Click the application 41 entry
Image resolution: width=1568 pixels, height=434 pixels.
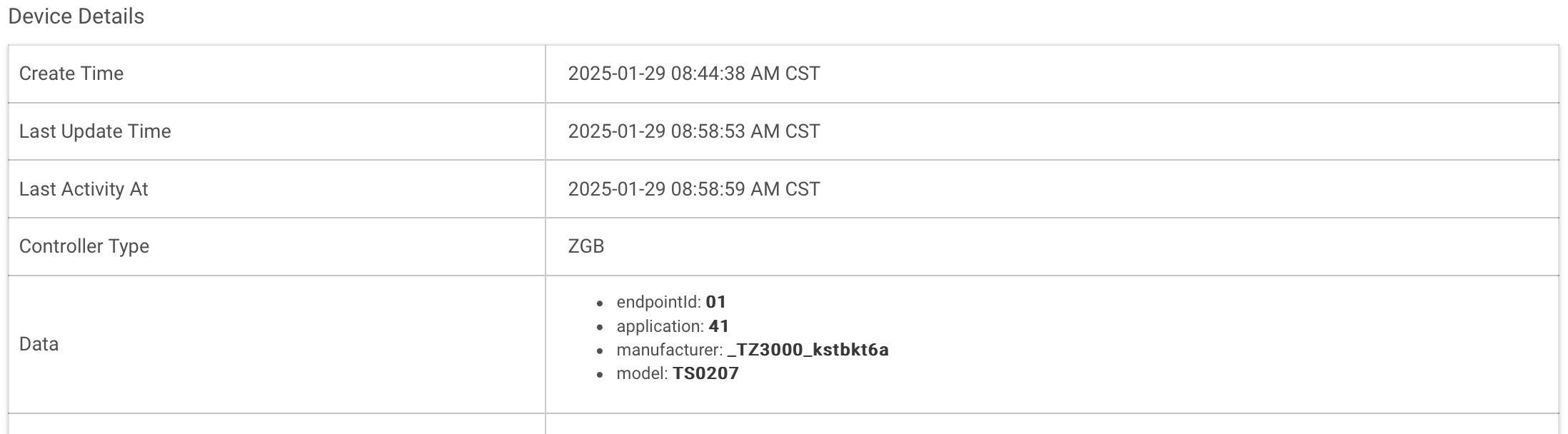(x=673, y=326)
